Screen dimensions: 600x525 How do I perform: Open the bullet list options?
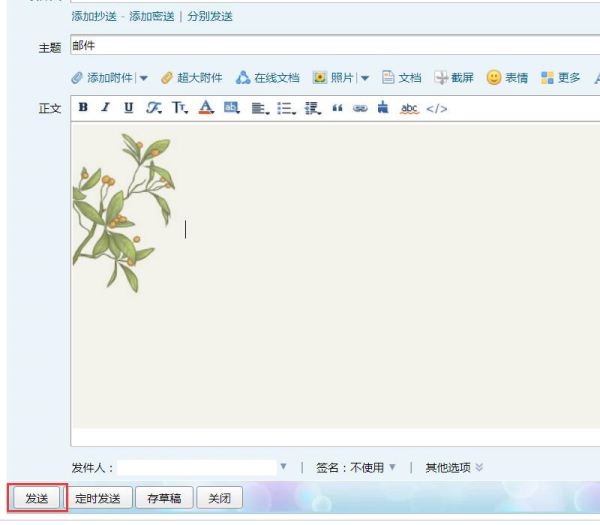[286, 109]
